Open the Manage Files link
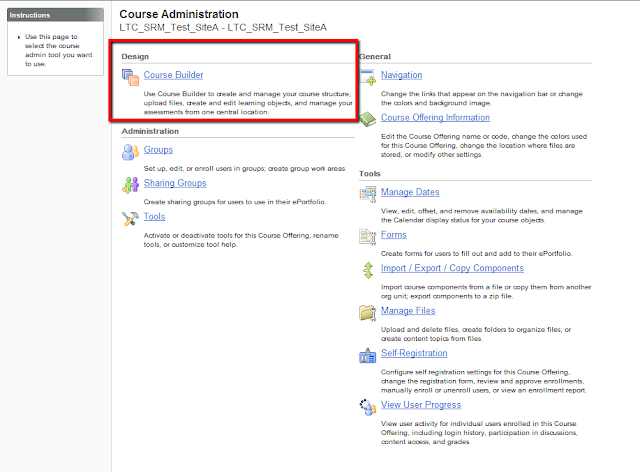The image size is (640, 472). [408, 311]
